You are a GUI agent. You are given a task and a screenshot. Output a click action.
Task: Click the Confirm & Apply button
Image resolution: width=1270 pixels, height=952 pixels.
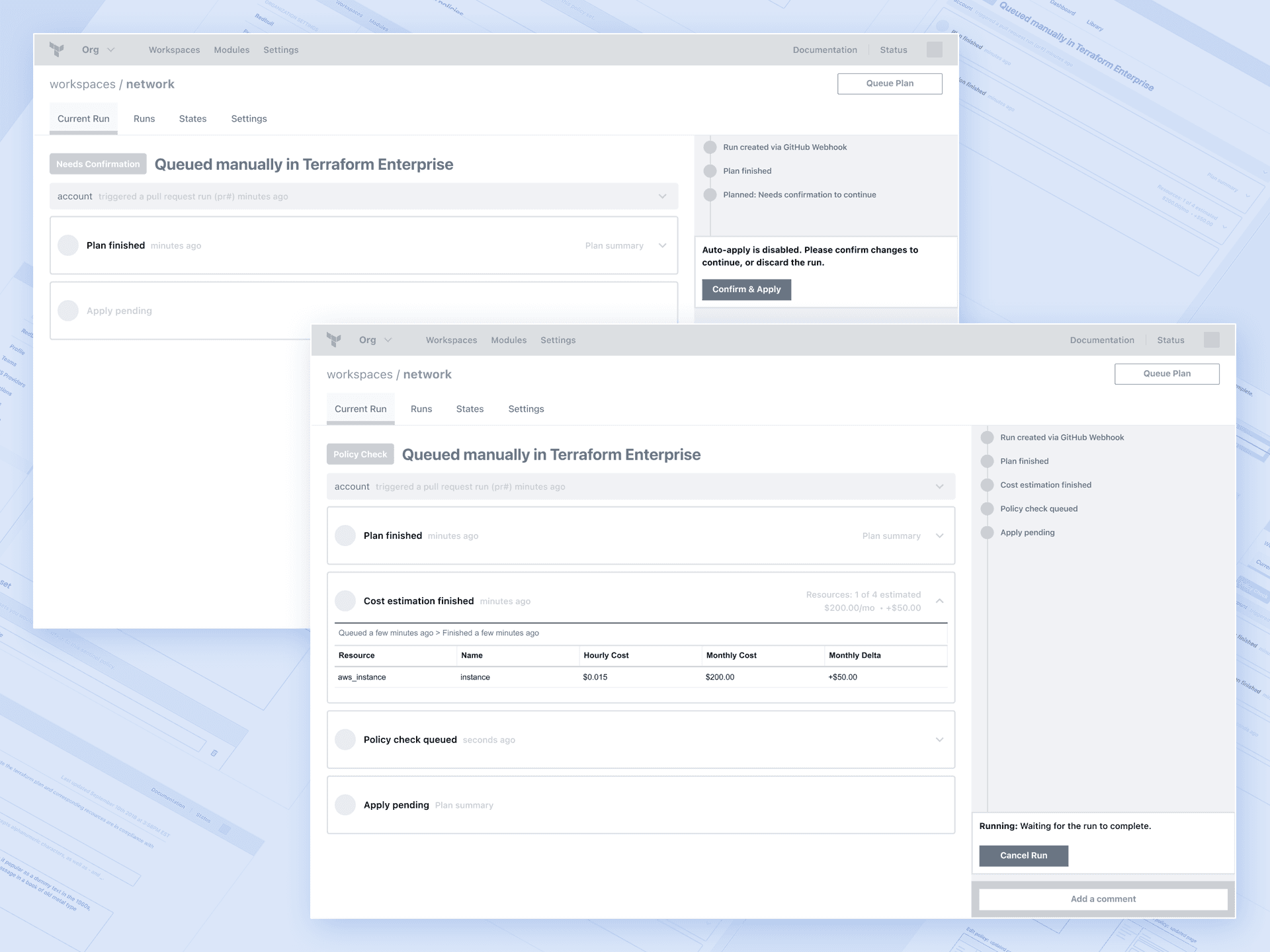click(x=746, y=289)
